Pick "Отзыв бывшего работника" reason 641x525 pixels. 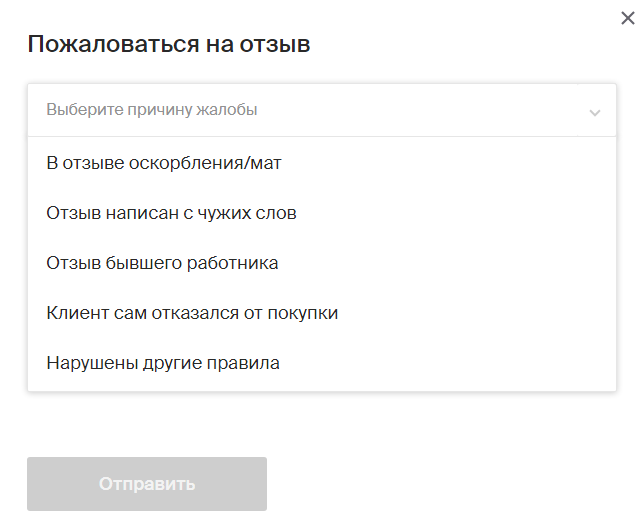pos(162,263)
